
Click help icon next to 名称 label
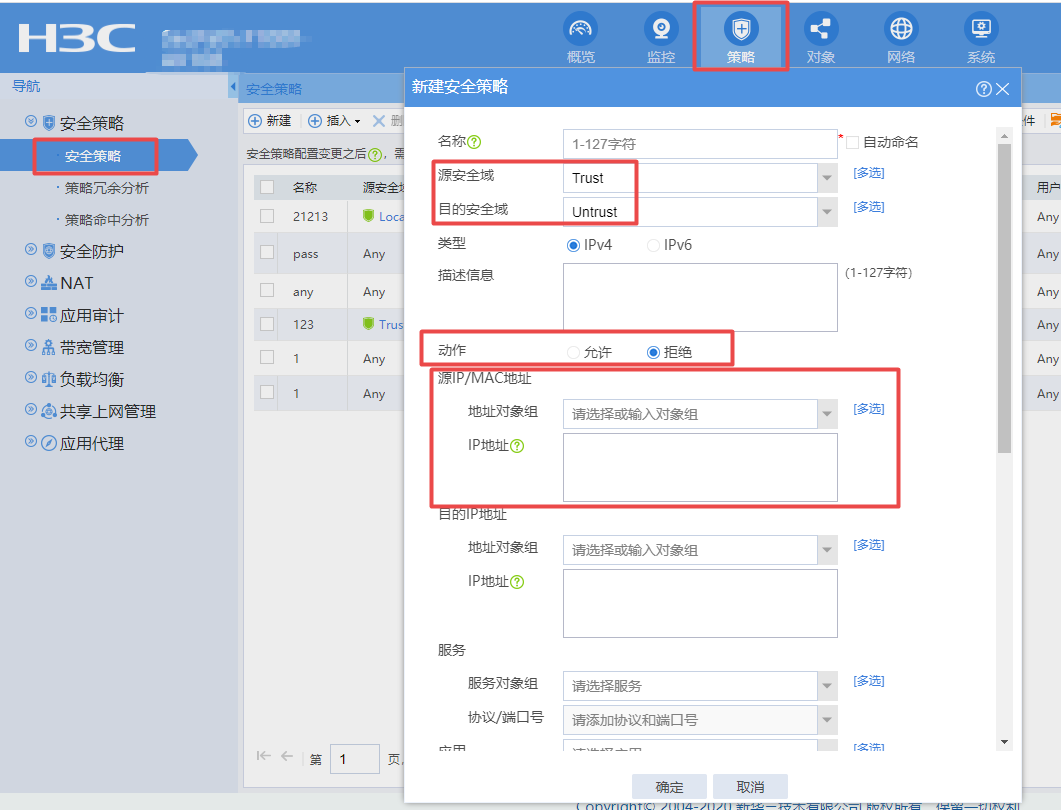tap(474, 141)
